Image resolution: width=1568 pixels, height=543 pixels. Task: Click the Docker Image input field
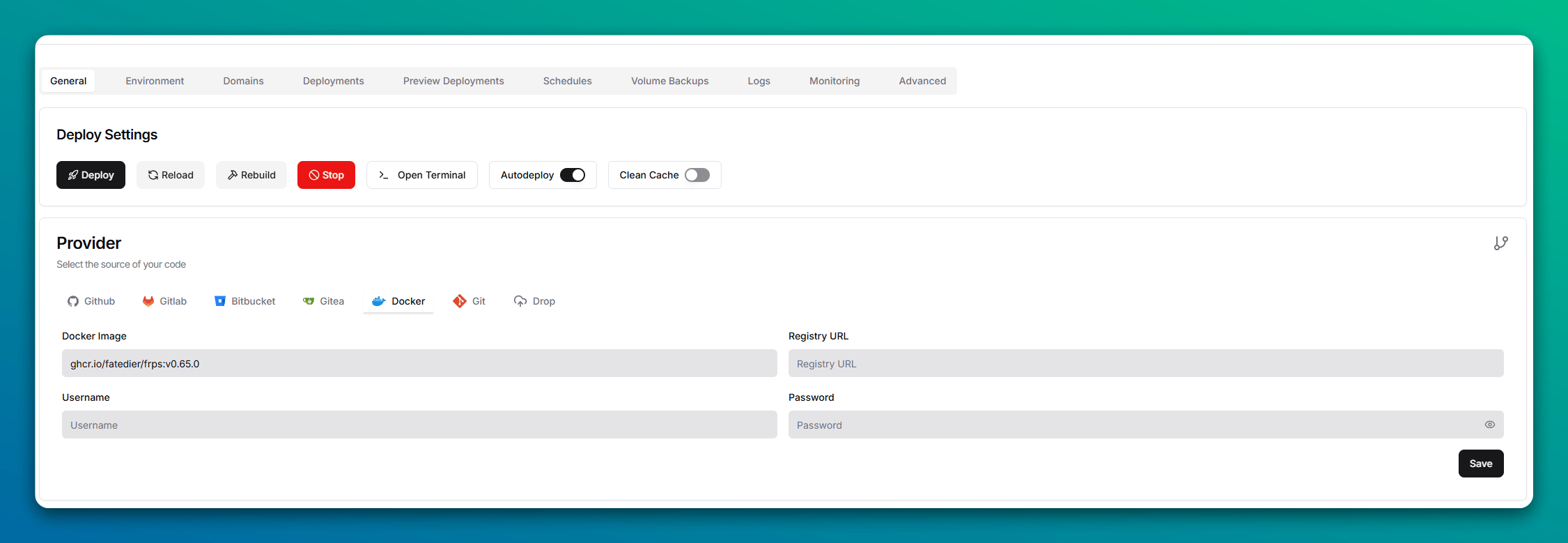(419, 363)
